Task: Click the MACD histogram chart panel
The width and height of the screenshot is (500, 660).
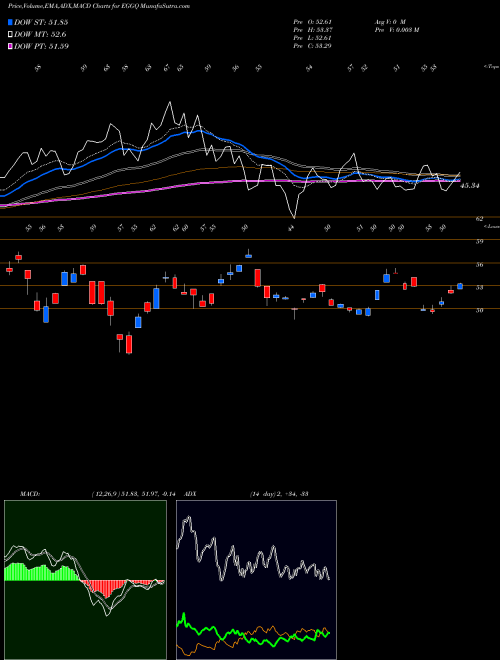Action: click(85, 580)
